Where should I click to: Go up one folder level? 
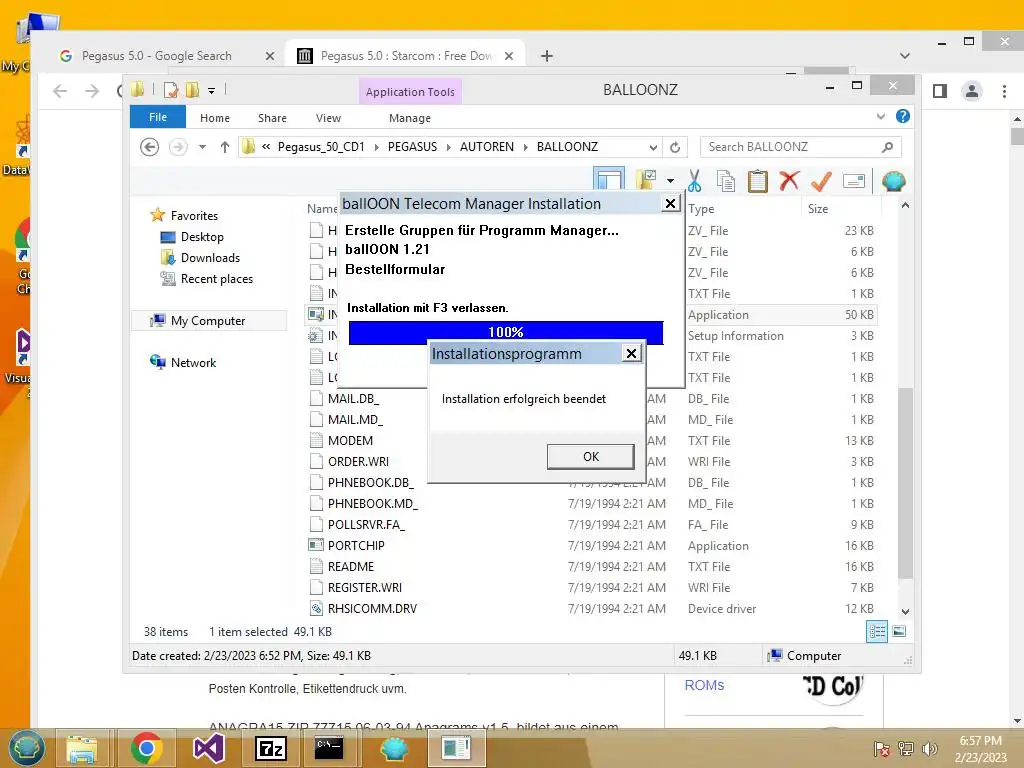click(225, 147)
